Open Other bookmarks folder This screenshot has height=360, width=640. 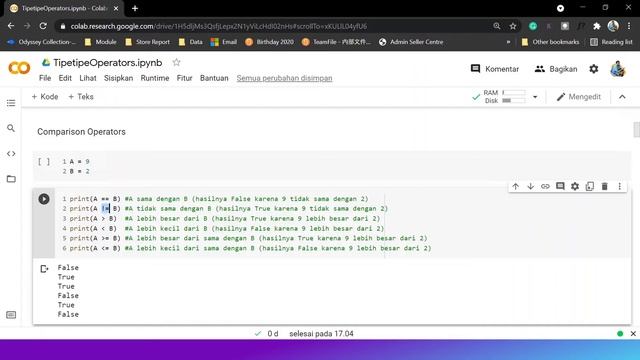[x=550, y=42]
